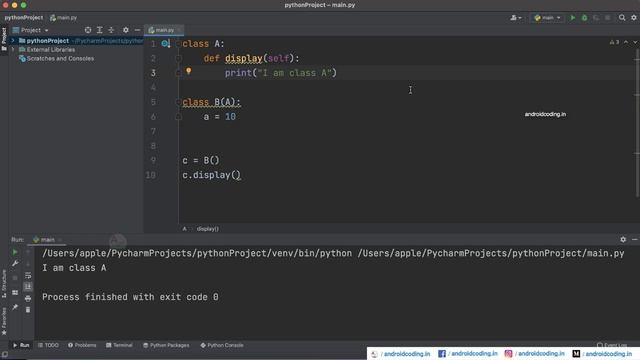This screenshot has height=360, width=640.
Task: Click the yellow lightbulb intention icon
Action: [189, 71]
